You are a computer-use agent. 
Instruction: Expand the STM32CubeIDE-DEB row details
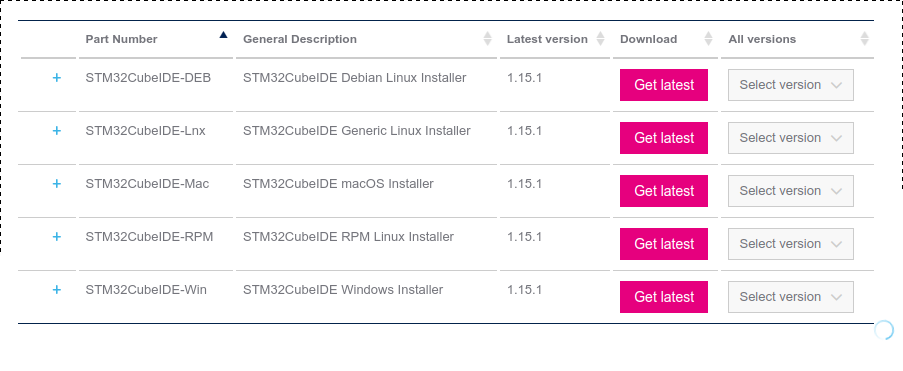tap(56, 78)
